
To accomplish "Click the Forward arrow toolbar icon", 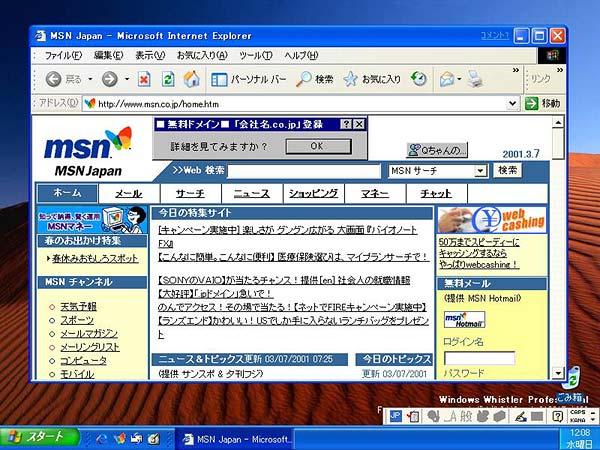I will click(x=109, y=79).
